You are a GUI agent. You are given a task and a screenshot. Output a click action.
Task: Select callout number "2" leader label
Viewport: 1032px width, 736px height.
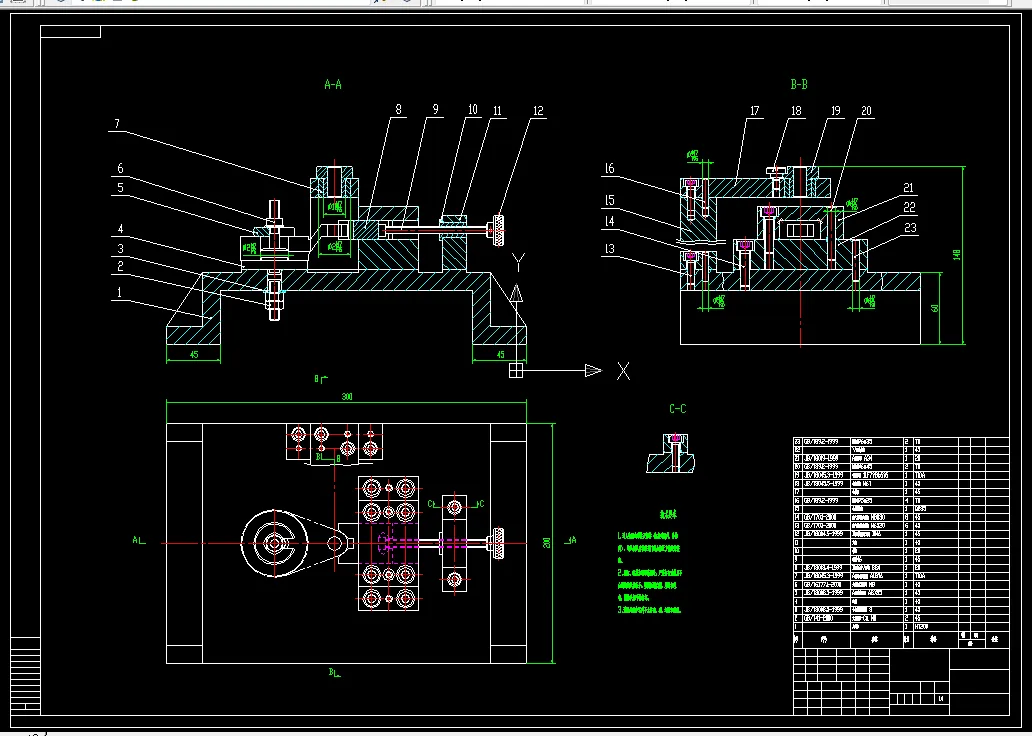pyautogui.click(x=120, y=266)
